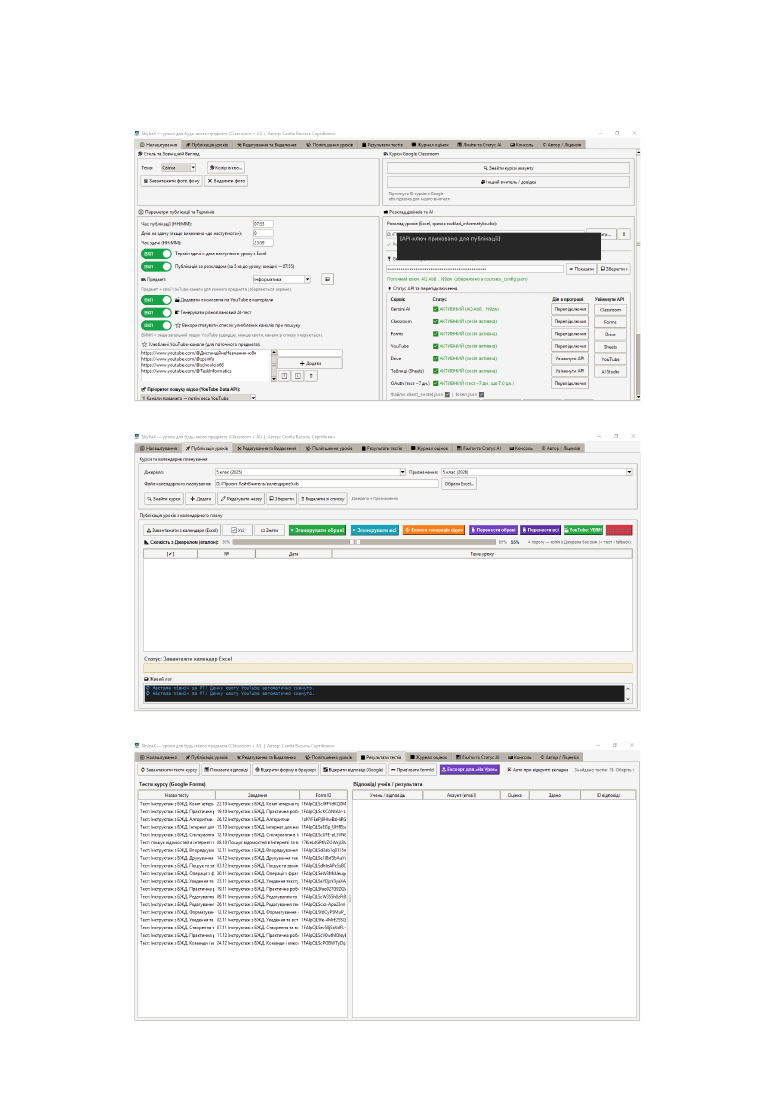Click Відкрити відповіді (Google) button
Viewport: 774px width, 1094px height.
pyautogui.click(x=353, y=770)
